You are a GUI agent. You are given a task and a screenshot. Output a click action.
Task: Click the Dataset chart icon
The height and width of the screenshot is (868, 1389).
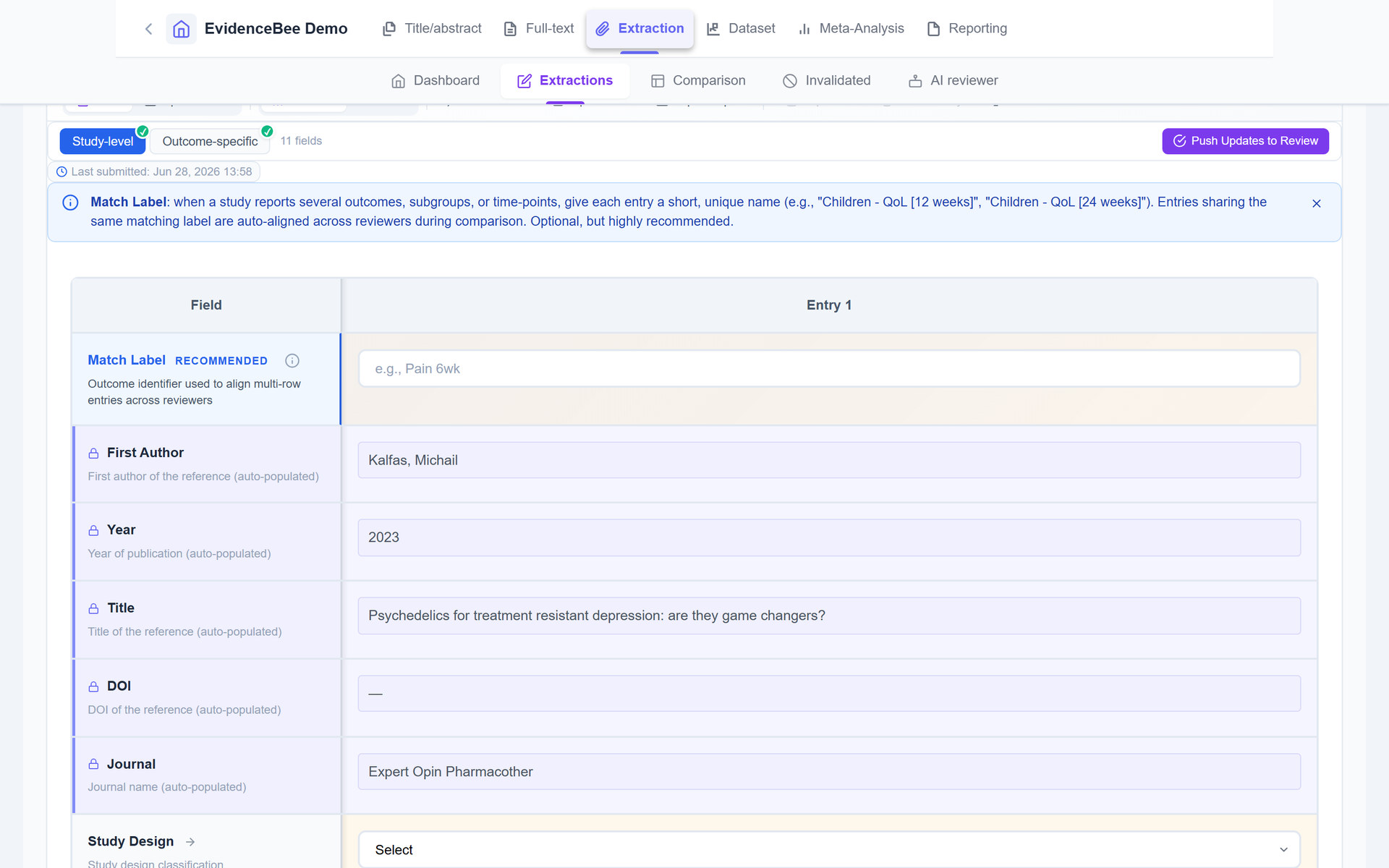tap(713, 29)
